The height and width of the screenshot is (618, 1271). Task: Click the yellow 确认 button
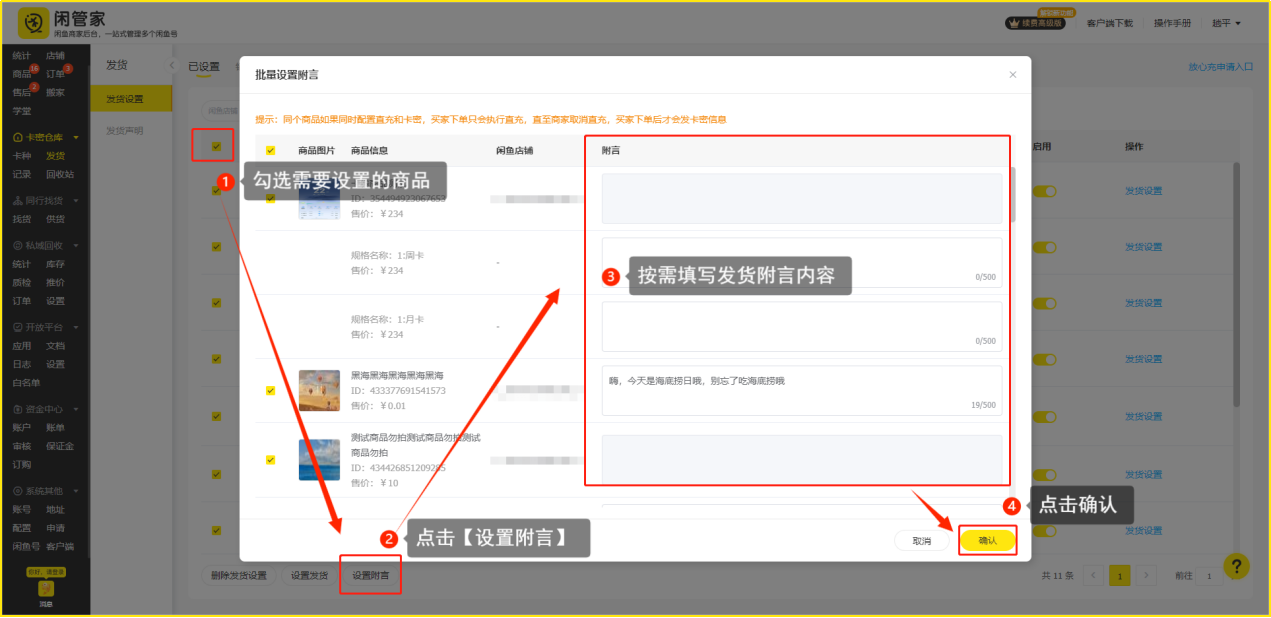click(x=987, y=541)
